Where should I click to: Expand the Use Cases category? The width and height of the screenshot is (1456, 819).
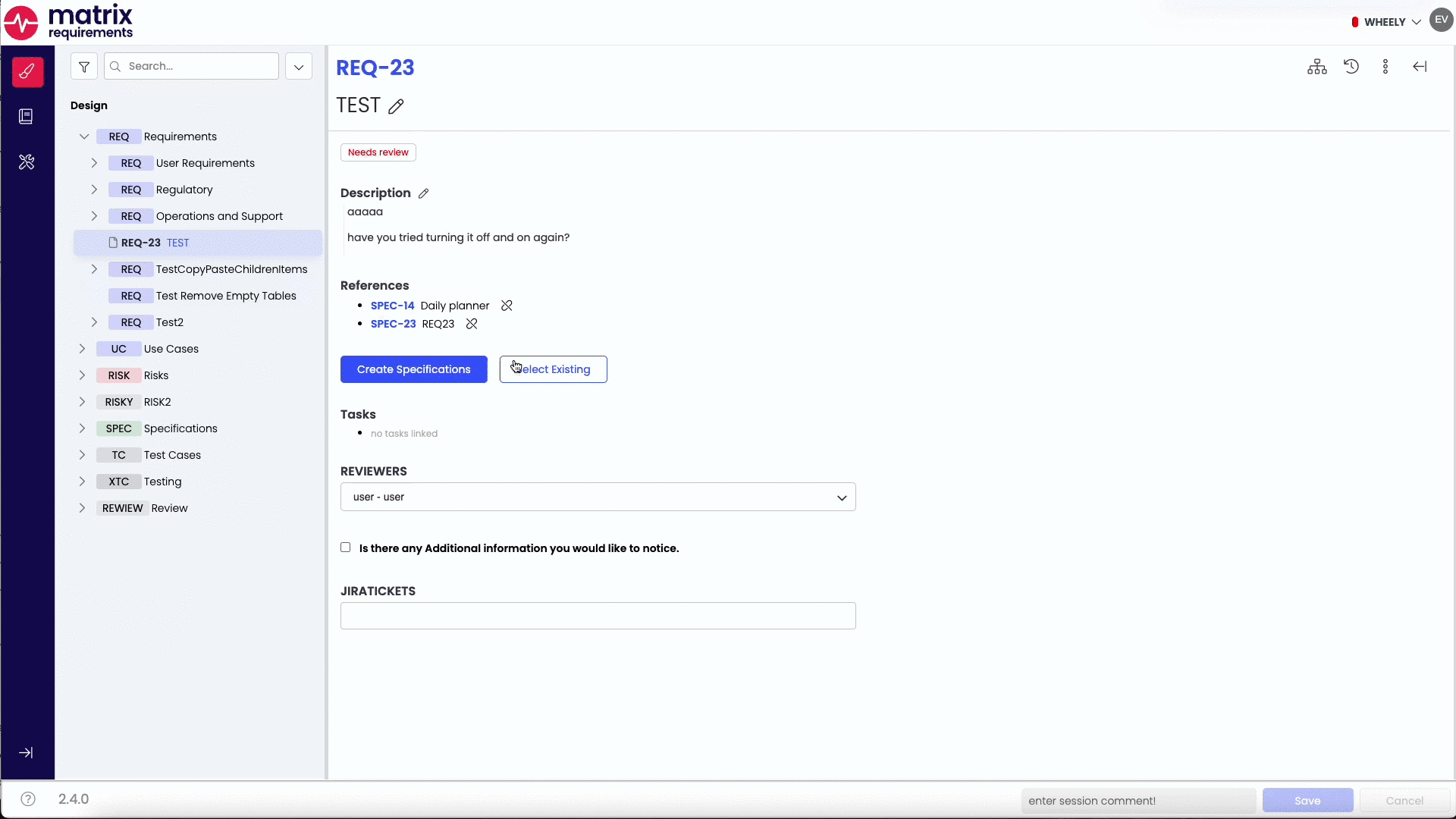[x=82, y=349]
